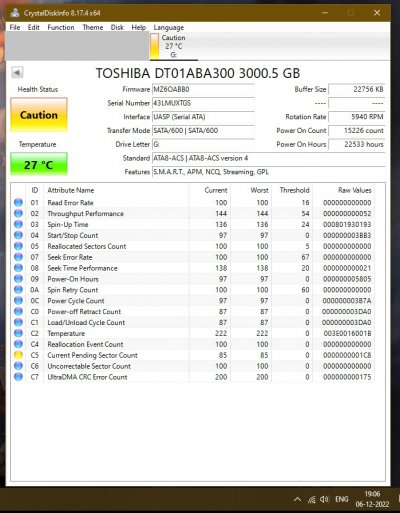The height and width of the screenshot is (513, 400).
Task: Open the Wi-Fi network tray icon
Action: (x=312, y=499)
